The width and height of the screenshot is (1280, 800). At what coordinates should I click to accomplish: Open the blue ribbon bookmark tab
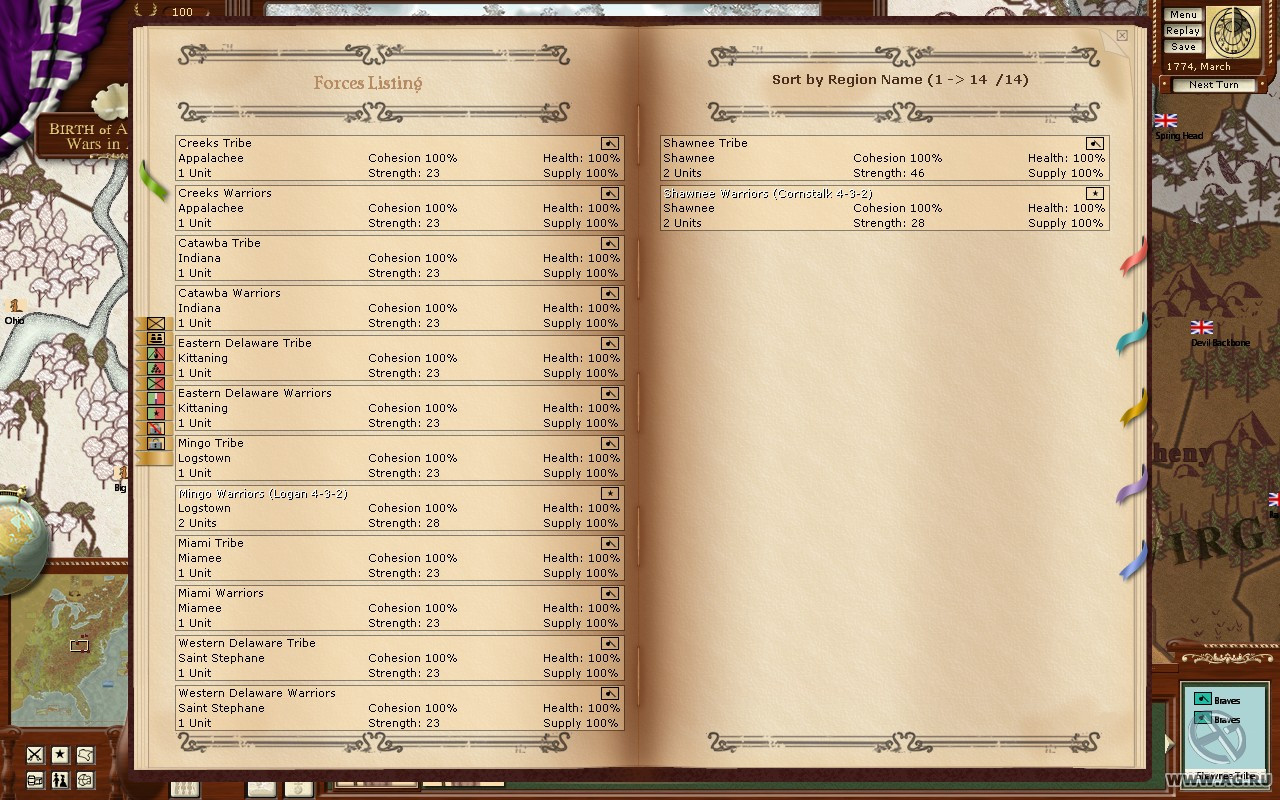1132,560
